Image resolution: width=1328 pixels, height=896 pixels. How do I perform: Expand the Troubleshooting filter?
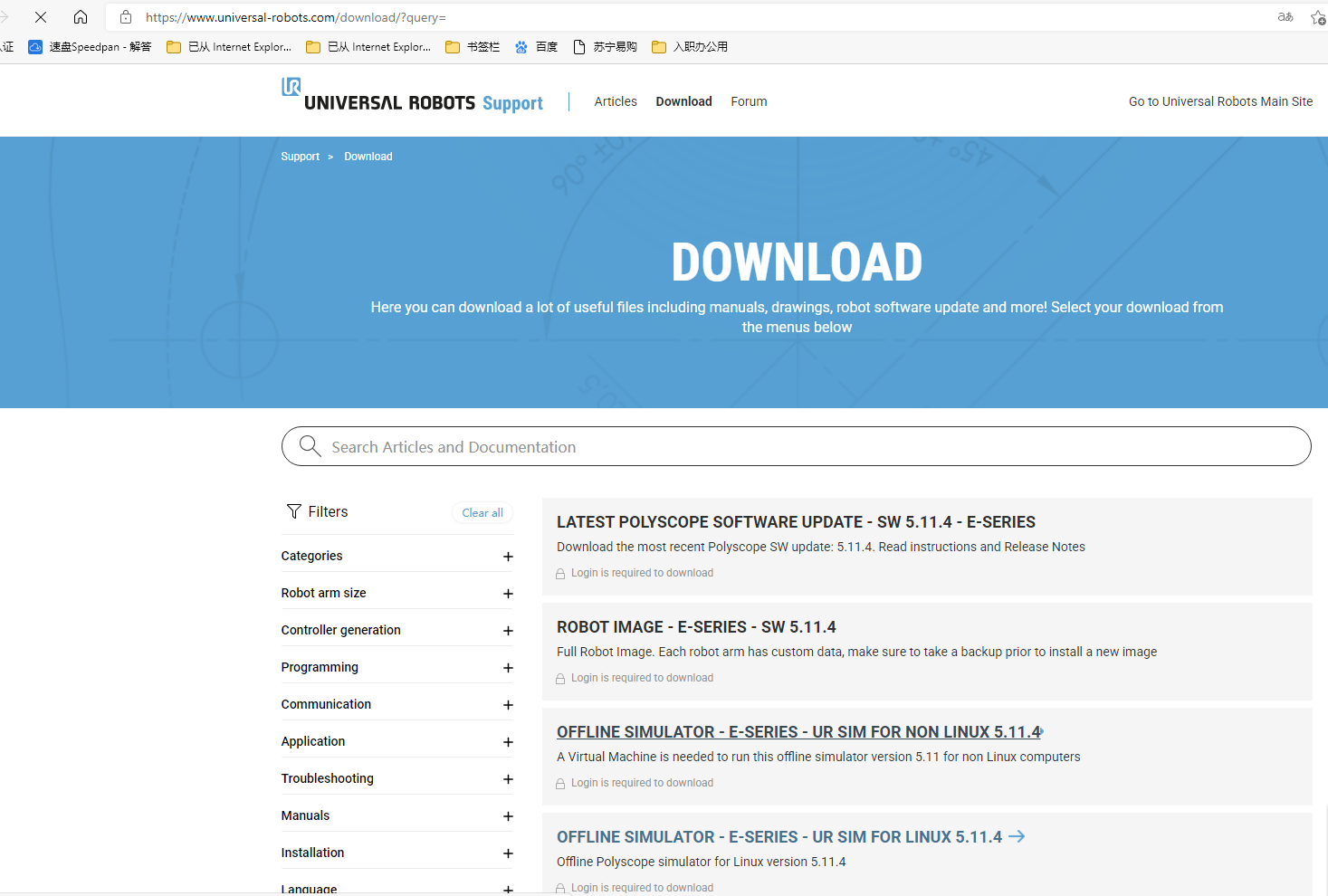396,778
